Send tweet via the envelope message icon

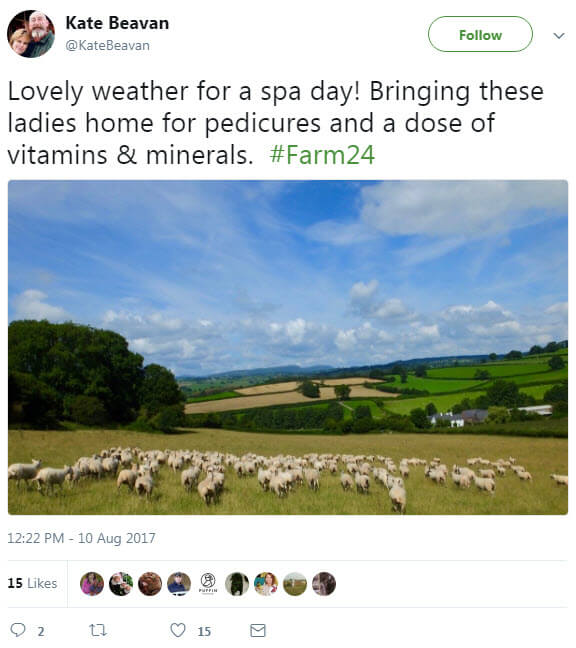tap(258, 630)
